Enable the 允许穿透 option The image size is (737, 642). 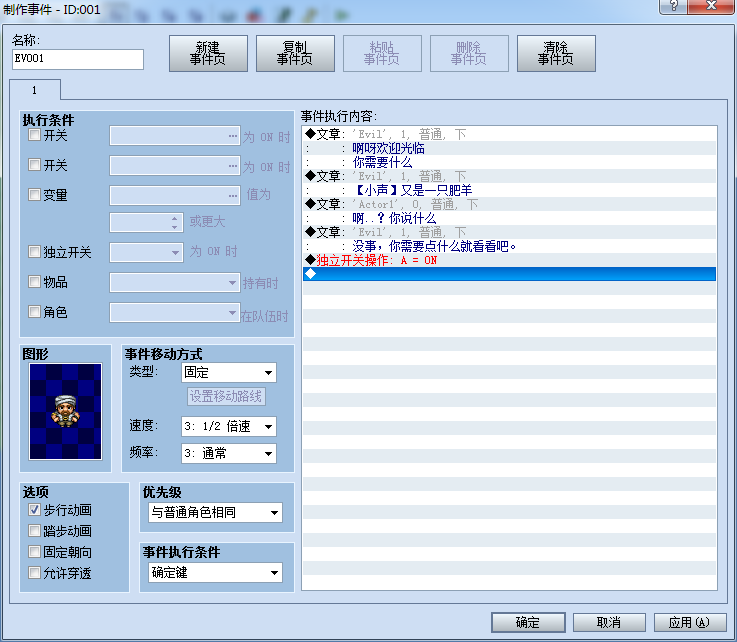coord(34,573)
